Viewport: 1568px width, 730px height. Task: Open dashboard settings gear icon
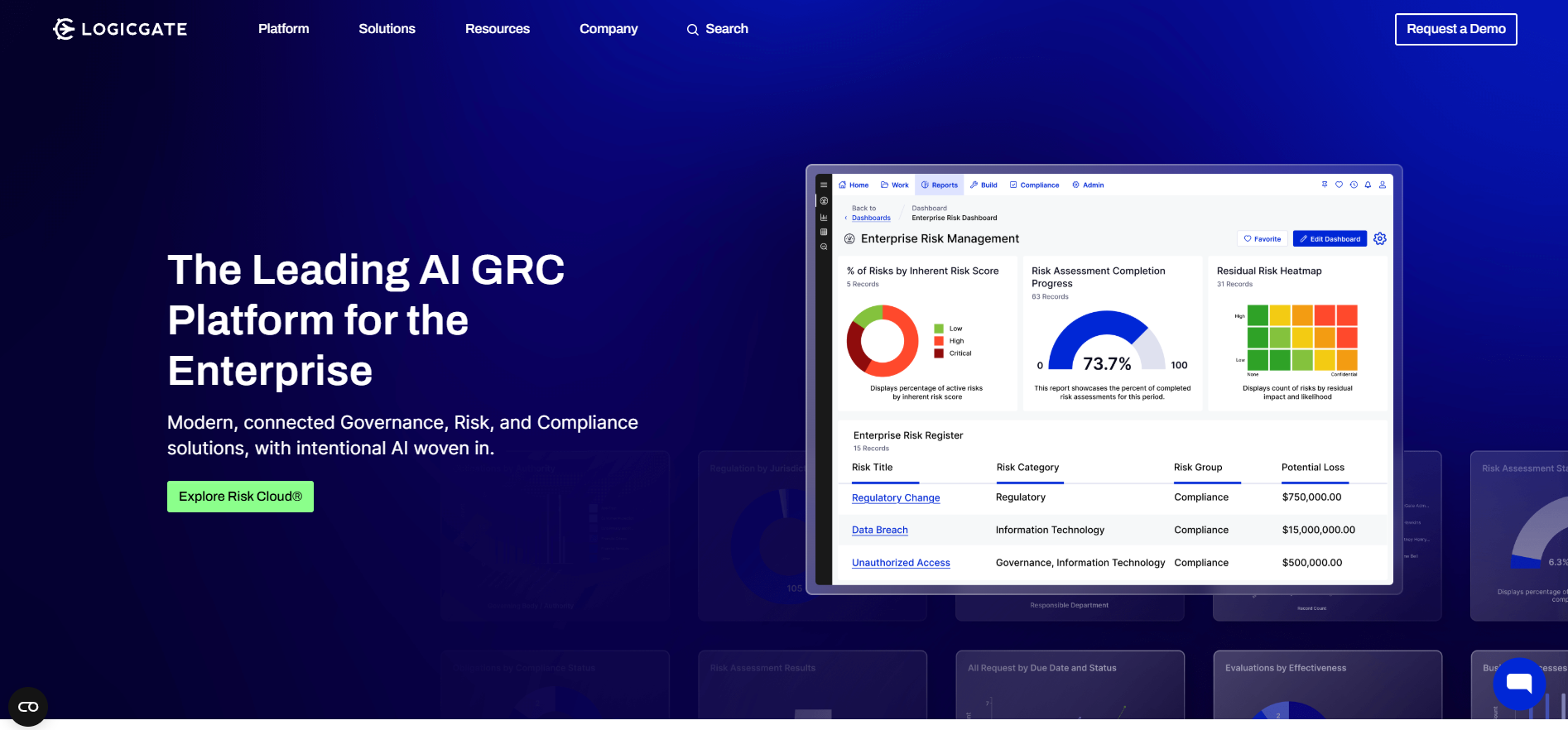pos(1380,238)
